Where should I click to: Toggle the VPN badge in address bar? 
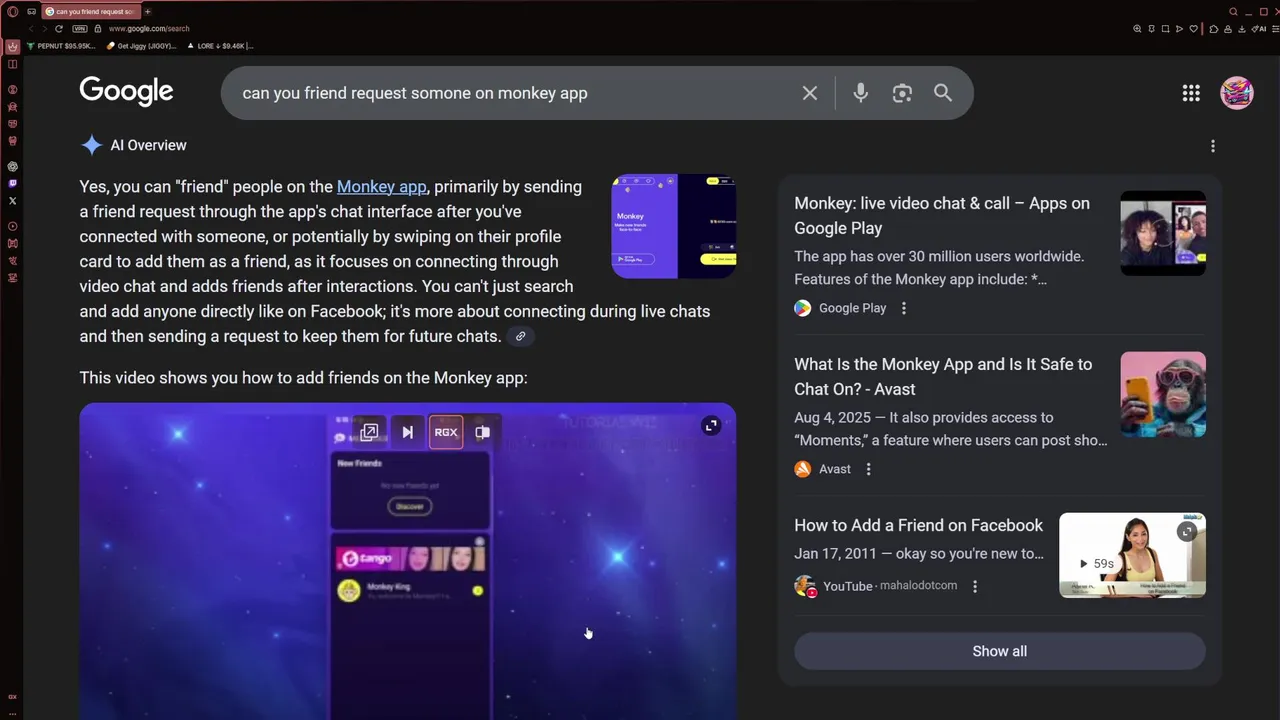pyautogui.click(x=80, y=29)
